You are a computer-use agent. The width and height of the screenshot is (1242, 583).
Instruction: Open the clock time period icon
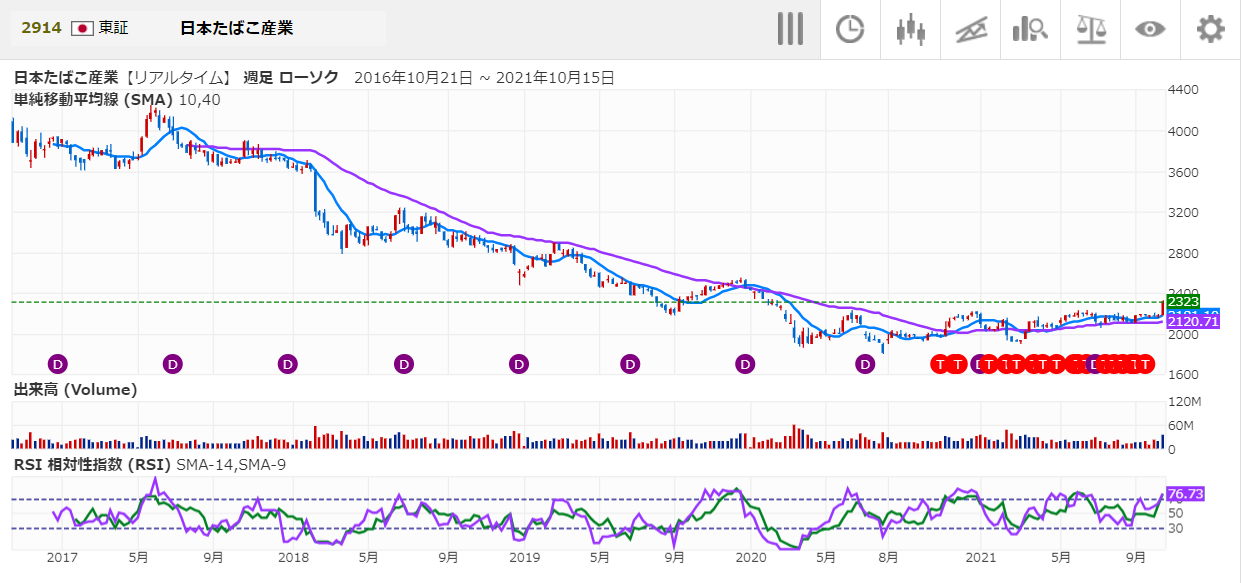coord(850,29)
